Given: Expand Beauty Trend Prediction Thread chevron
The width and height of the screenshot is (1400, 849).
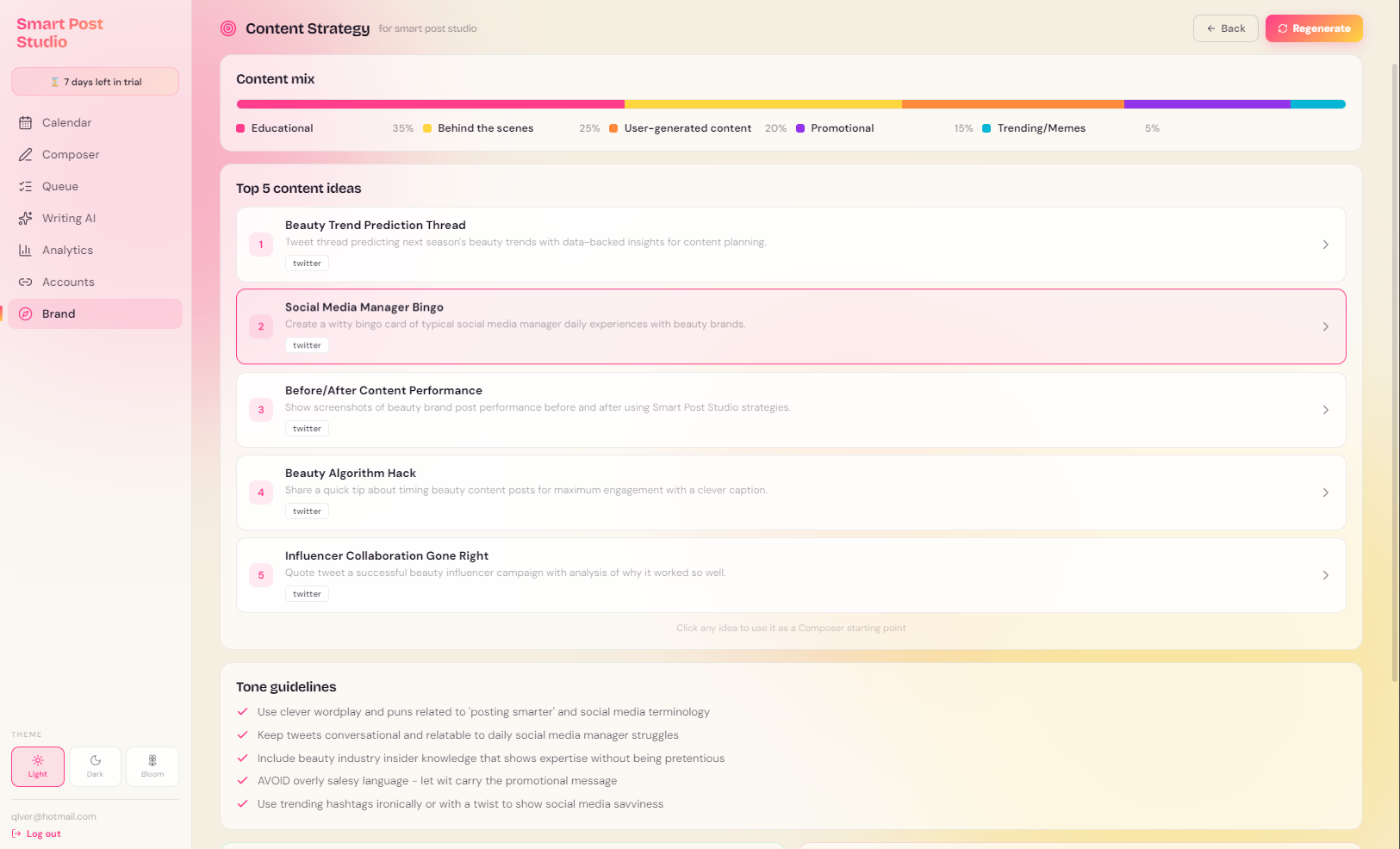Looking at the screenshot, I should pos(1325,245).
